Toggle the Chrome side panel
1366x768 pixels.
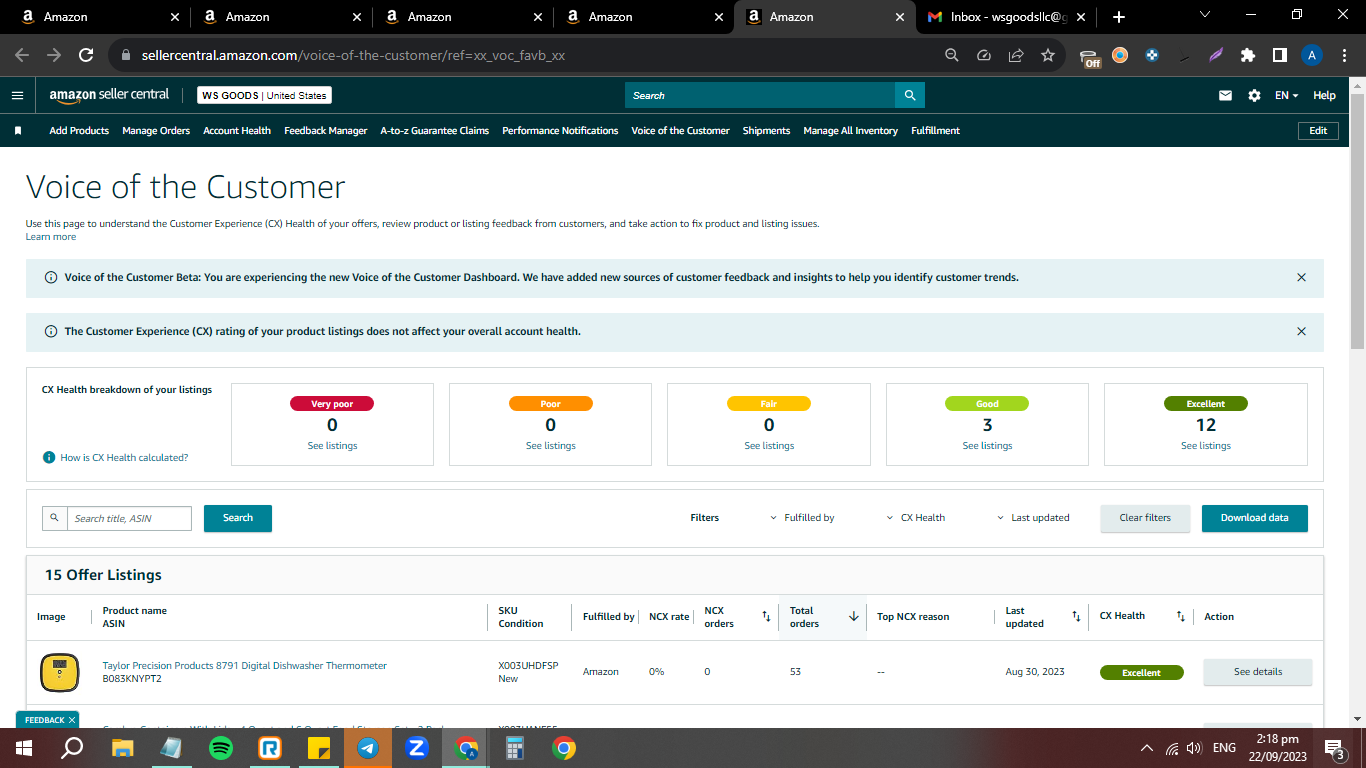tap(1280, 56)
